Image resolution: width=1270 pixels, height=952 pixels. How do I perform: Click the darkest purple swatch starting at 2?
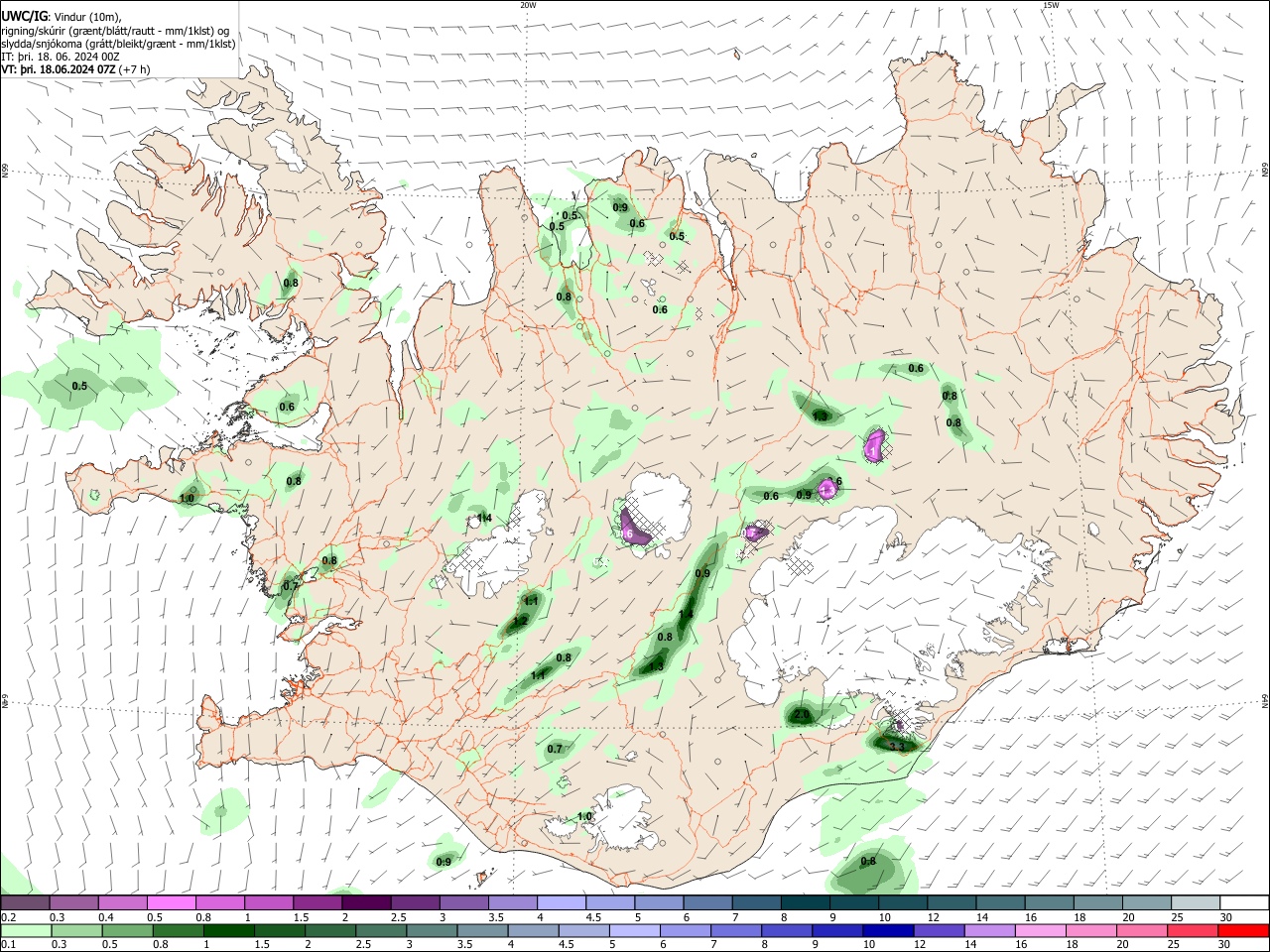click(365, 902)
